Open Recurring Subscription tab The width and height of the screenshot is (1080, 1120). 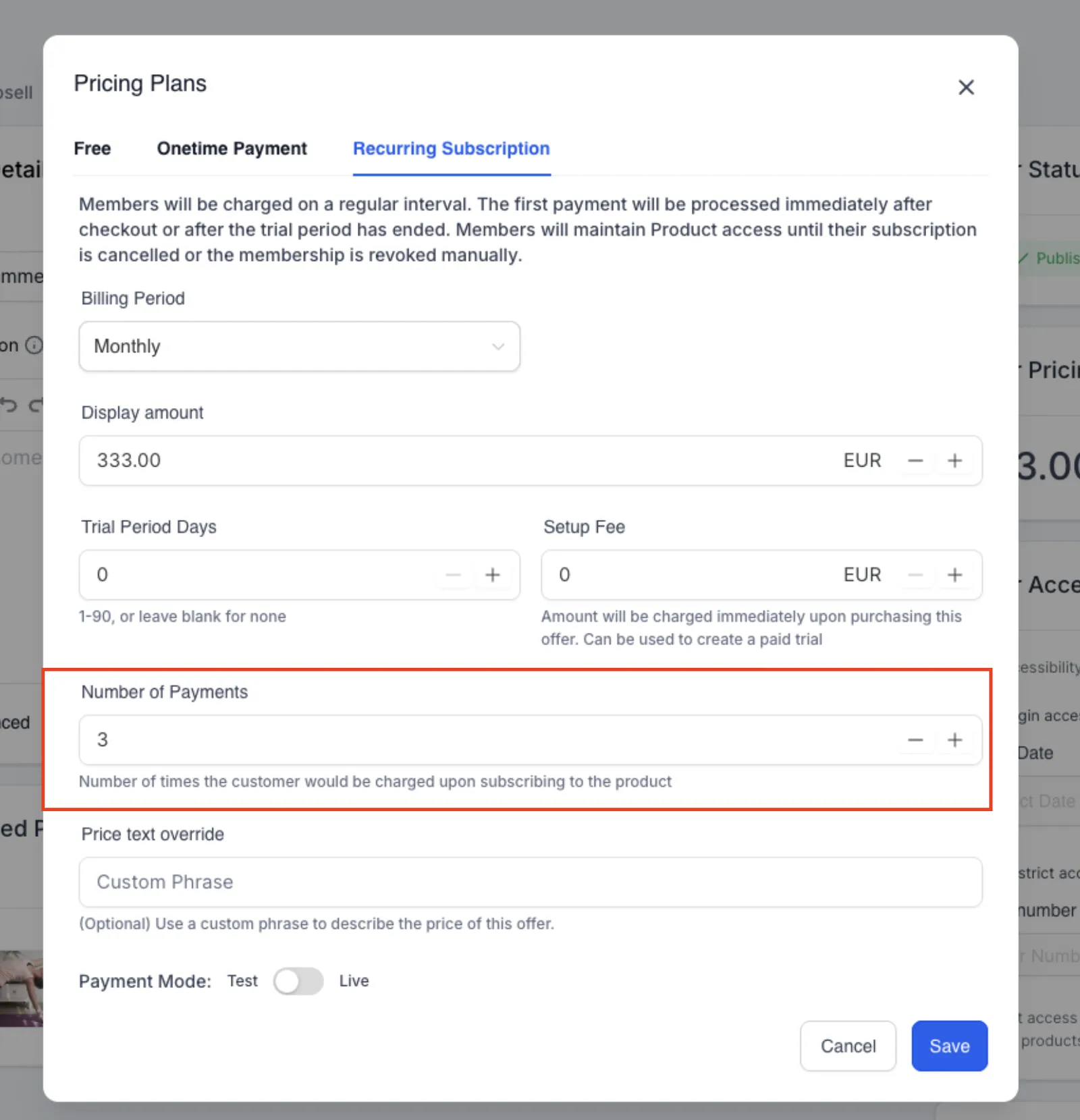point(452,148)
